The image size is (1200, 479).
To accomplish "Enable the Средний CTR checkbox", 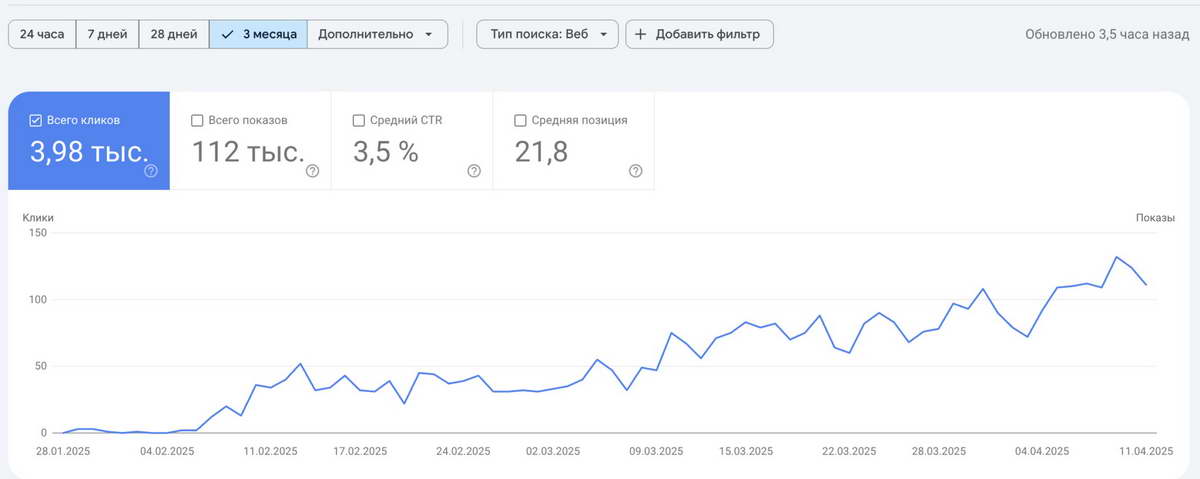I will click(x=359, y=120).
